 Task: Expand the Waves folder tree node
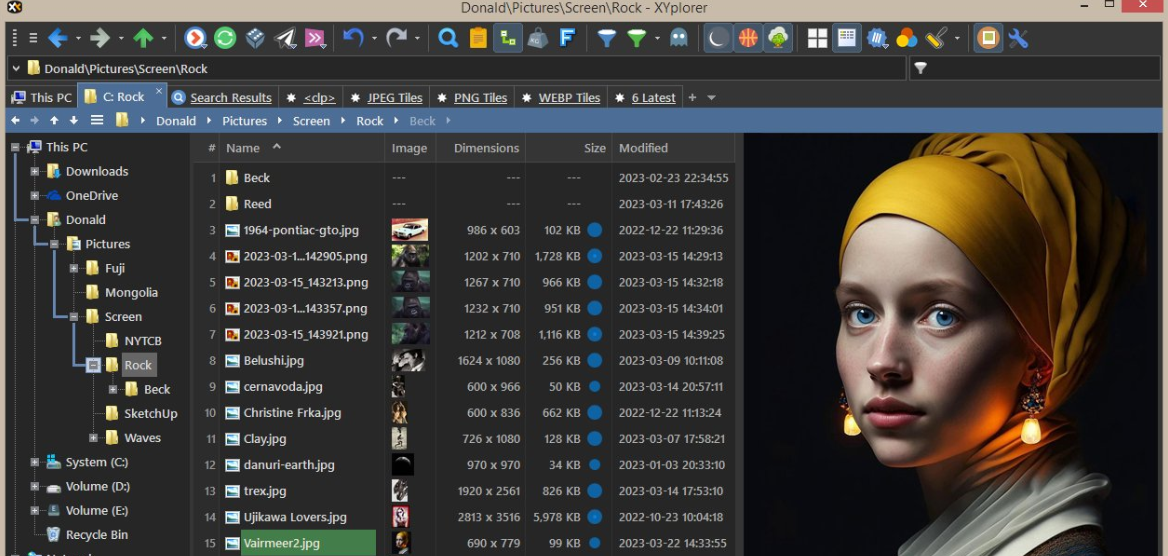pos(93,437)
